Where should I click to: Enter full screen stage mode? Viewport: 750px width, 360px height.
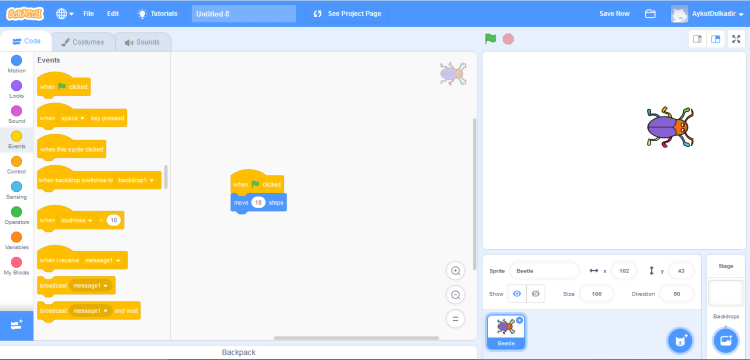click(736, 39)
